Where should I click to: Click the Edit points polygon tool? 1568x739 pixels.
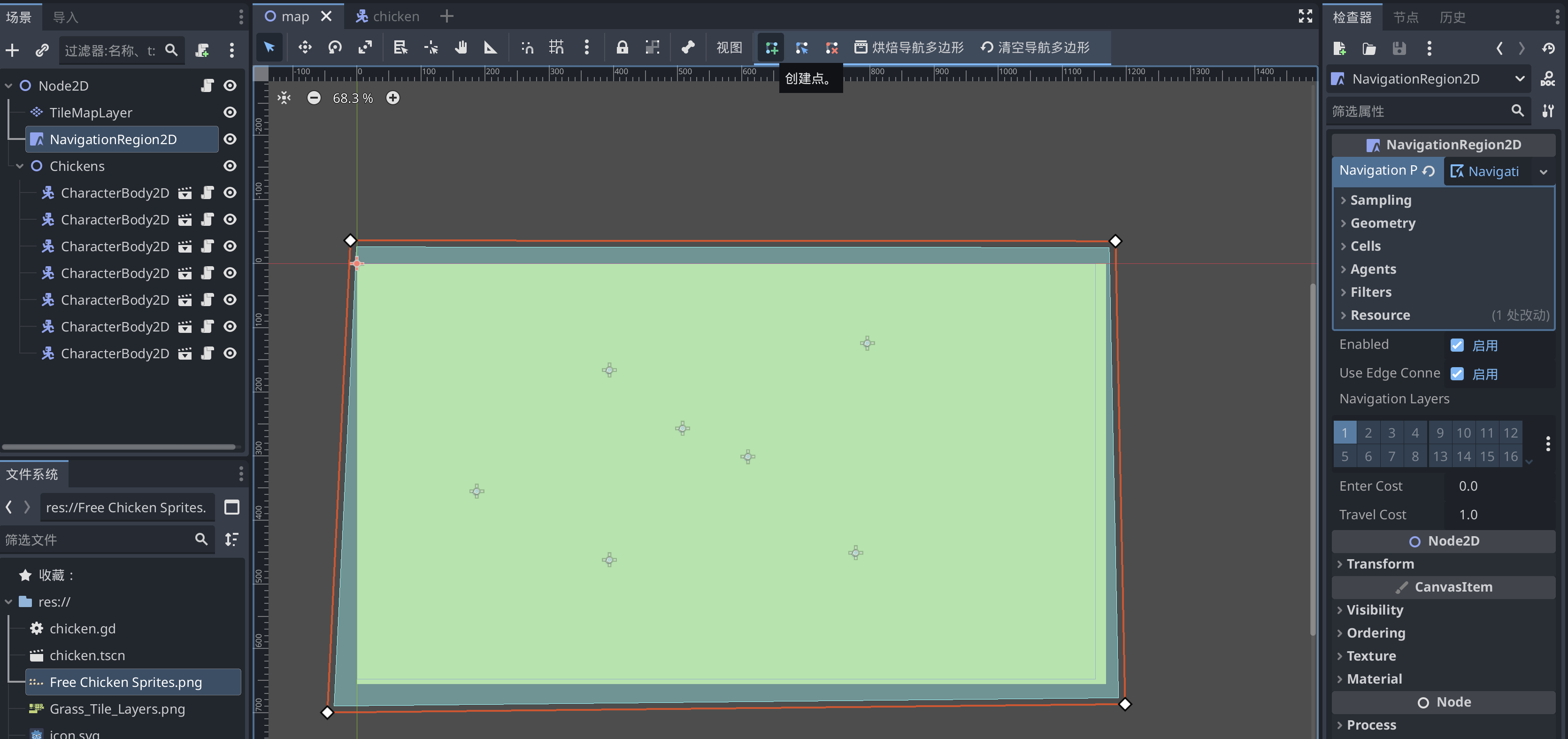coord(802,47)
